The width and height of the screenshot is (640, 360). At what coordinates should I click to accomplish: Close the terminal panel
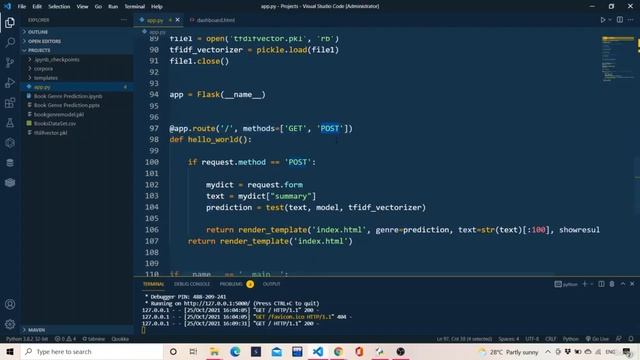632,284
